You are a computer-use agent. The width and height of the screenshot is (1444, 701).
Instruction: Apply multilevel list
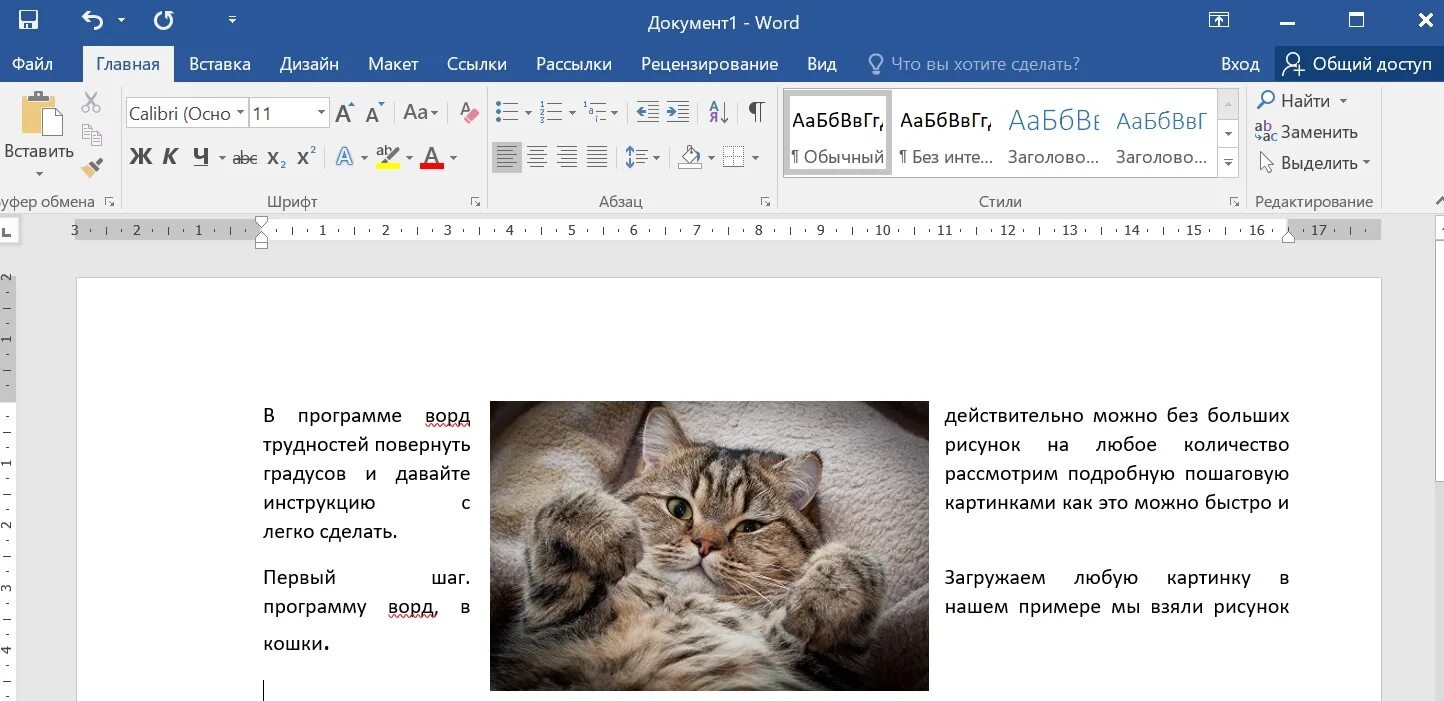595,112
